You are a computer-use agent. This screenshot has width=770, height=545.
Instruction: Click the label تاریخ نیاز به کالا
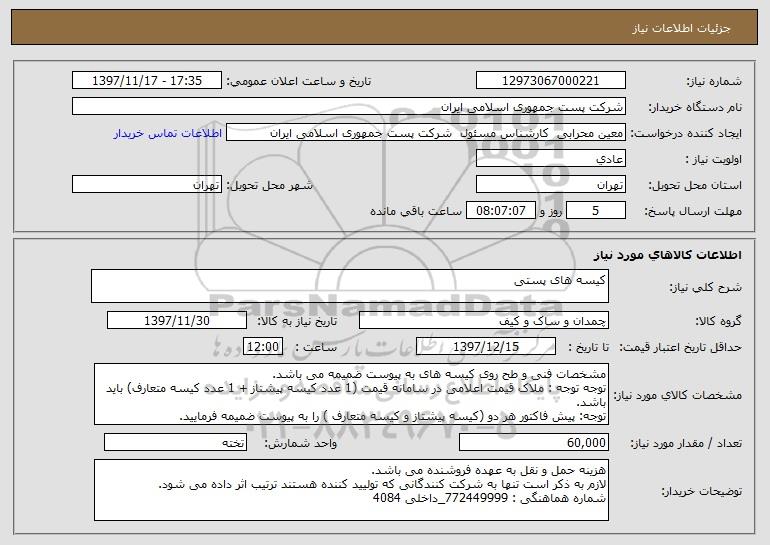click(x=297, y=321)
